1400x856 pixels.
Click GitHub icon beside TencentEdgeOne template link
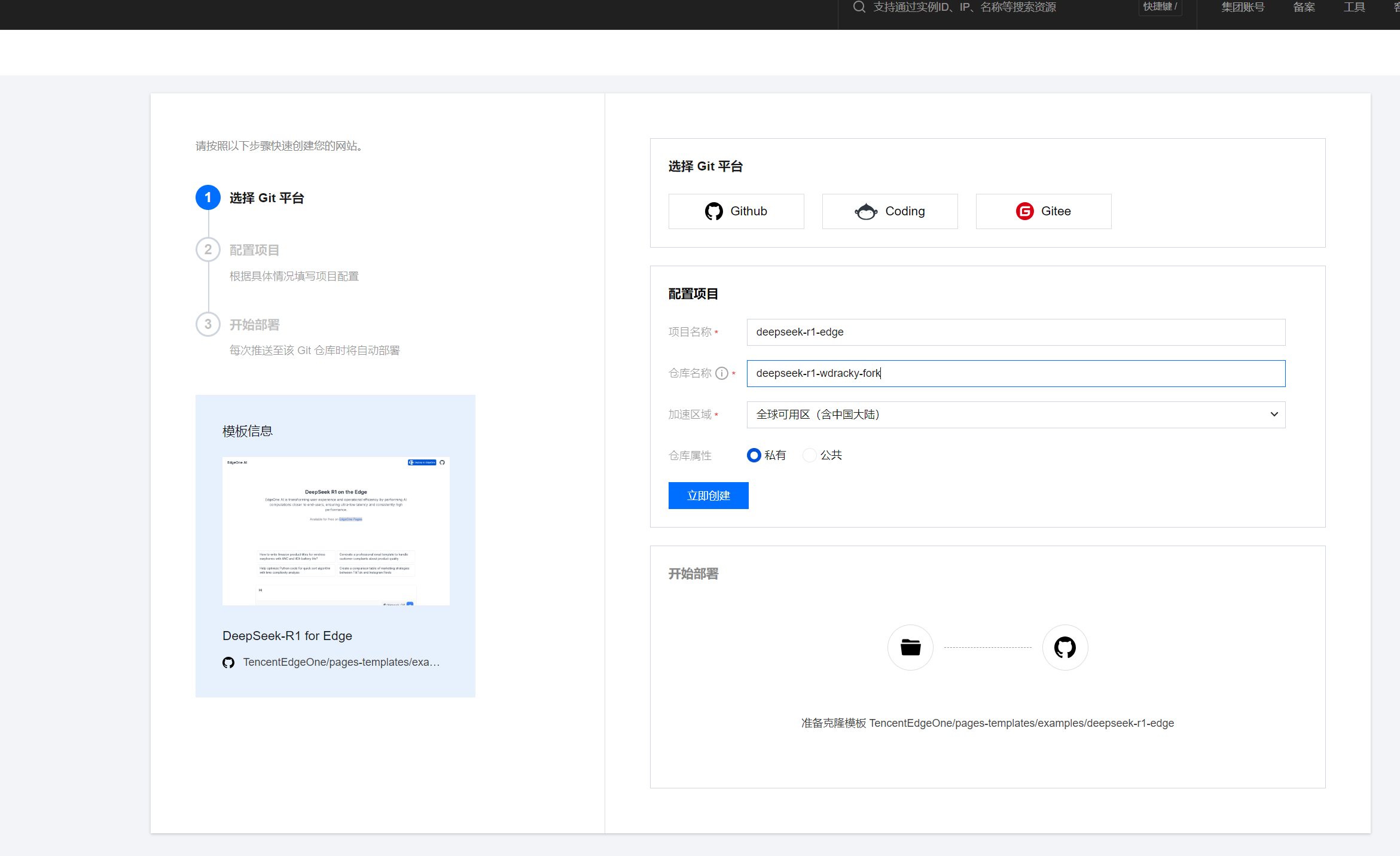coord(228,662)
